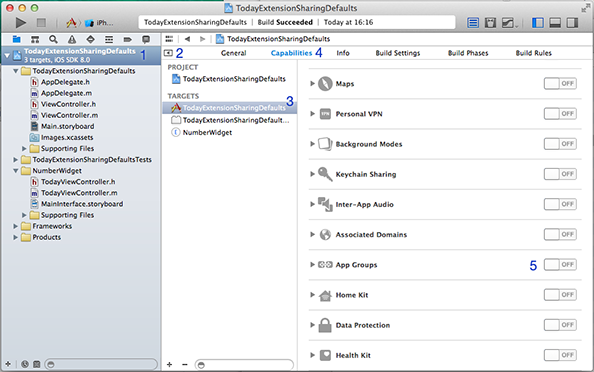Turn on the Inter-App Audio switch
The image size is (594, 372).
click(x=560, y=204)
